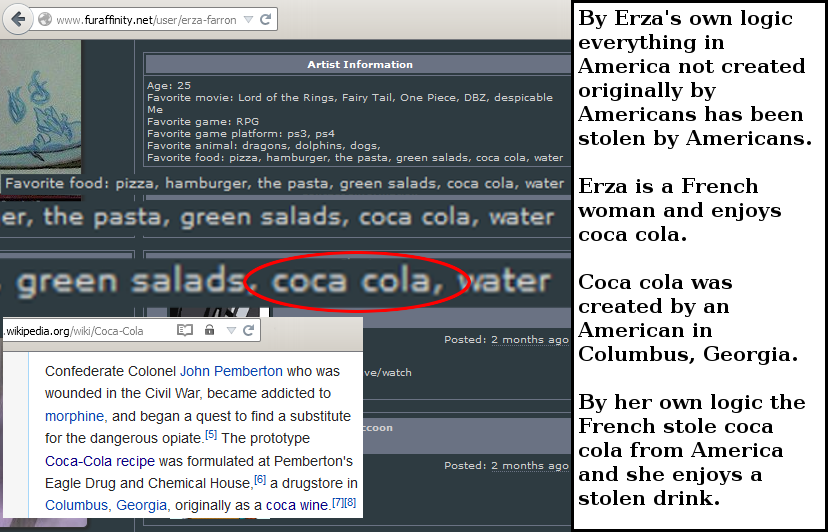Click citation reference [5]

[x=211, y=435]
